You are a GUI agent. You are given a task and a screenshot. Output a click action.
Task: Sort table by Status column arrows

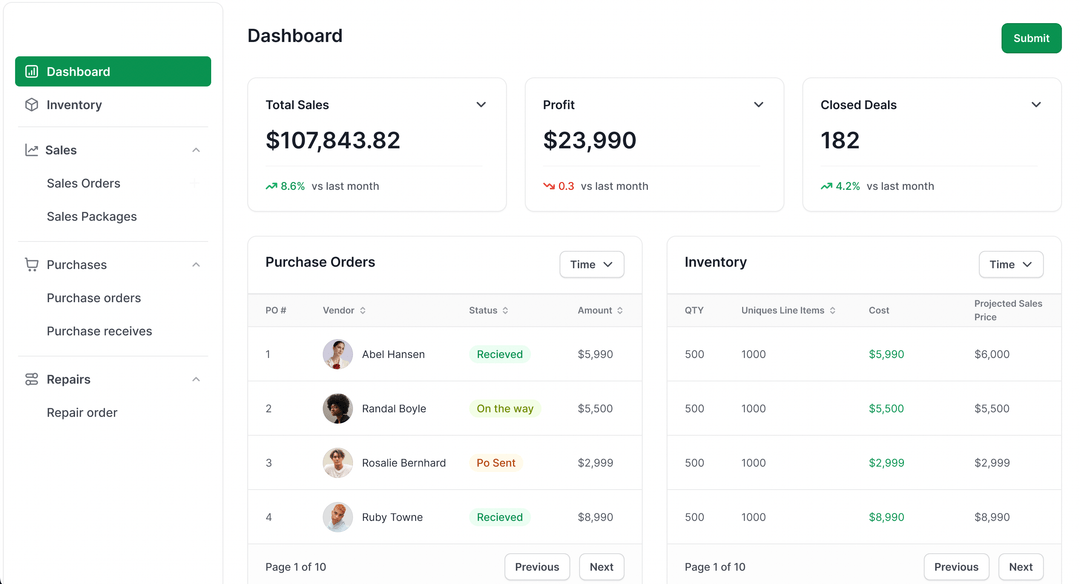pos(505,311)
